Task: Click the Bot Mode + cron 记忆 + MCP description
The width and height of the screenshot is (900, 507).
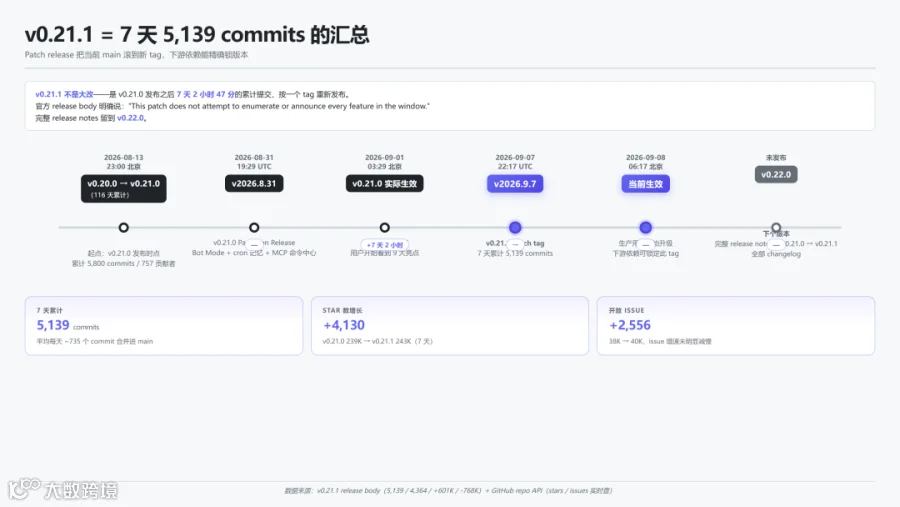Action: point(254,253)
